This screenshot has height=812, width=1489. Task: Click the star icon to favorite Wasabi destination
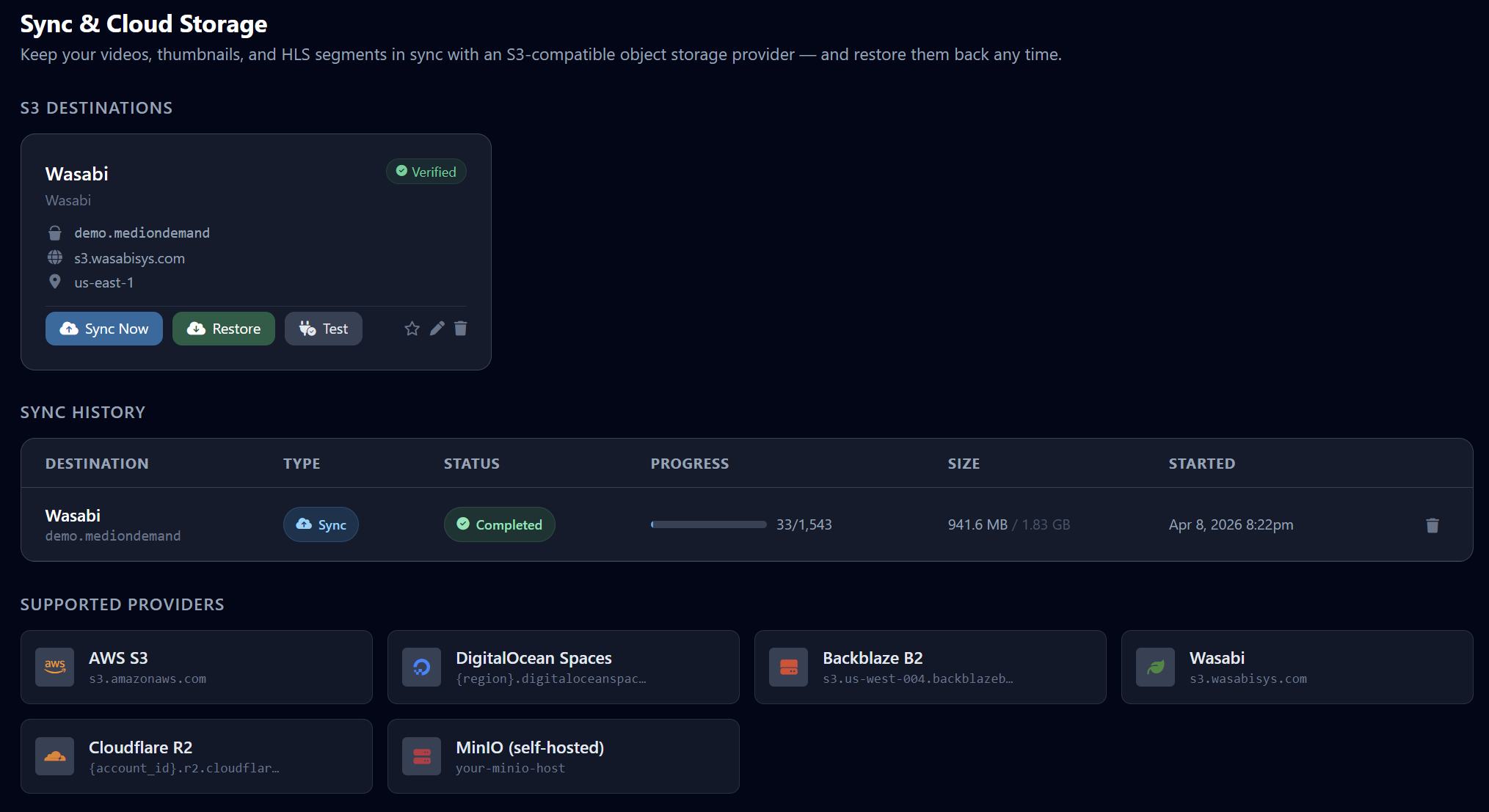(412, 329)
